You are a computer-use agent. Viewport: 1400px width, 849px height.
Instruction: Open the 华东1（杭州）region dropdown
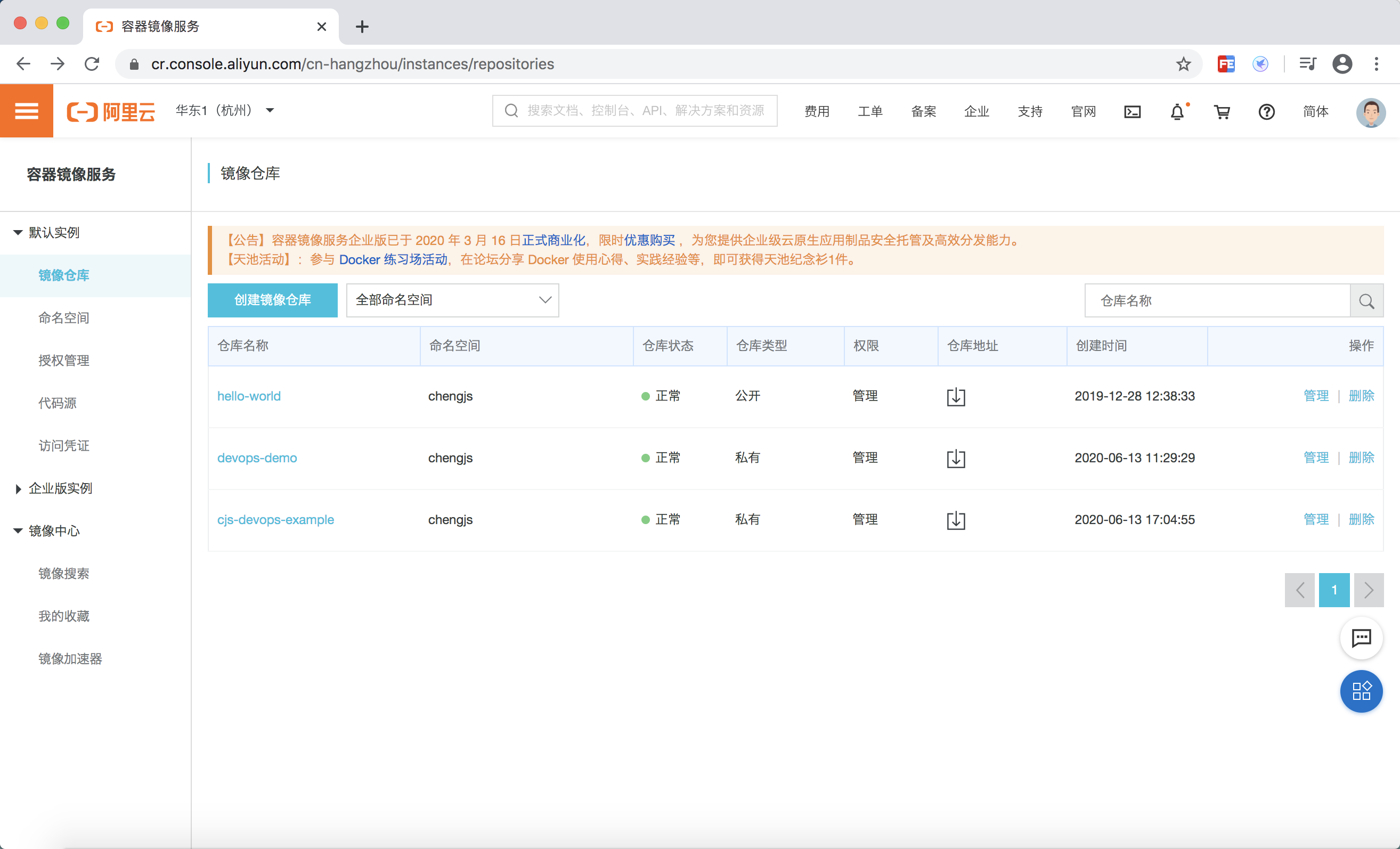point(225,111)
